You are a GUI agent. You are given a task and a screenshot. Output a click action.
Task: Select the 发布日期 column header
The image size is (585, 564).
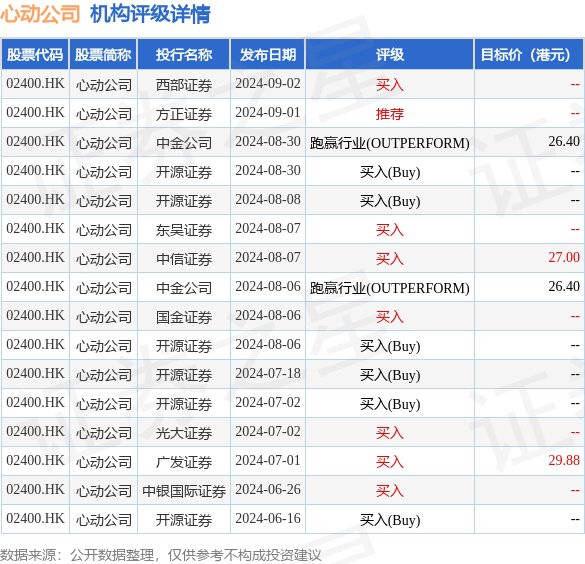pos(268,54)
